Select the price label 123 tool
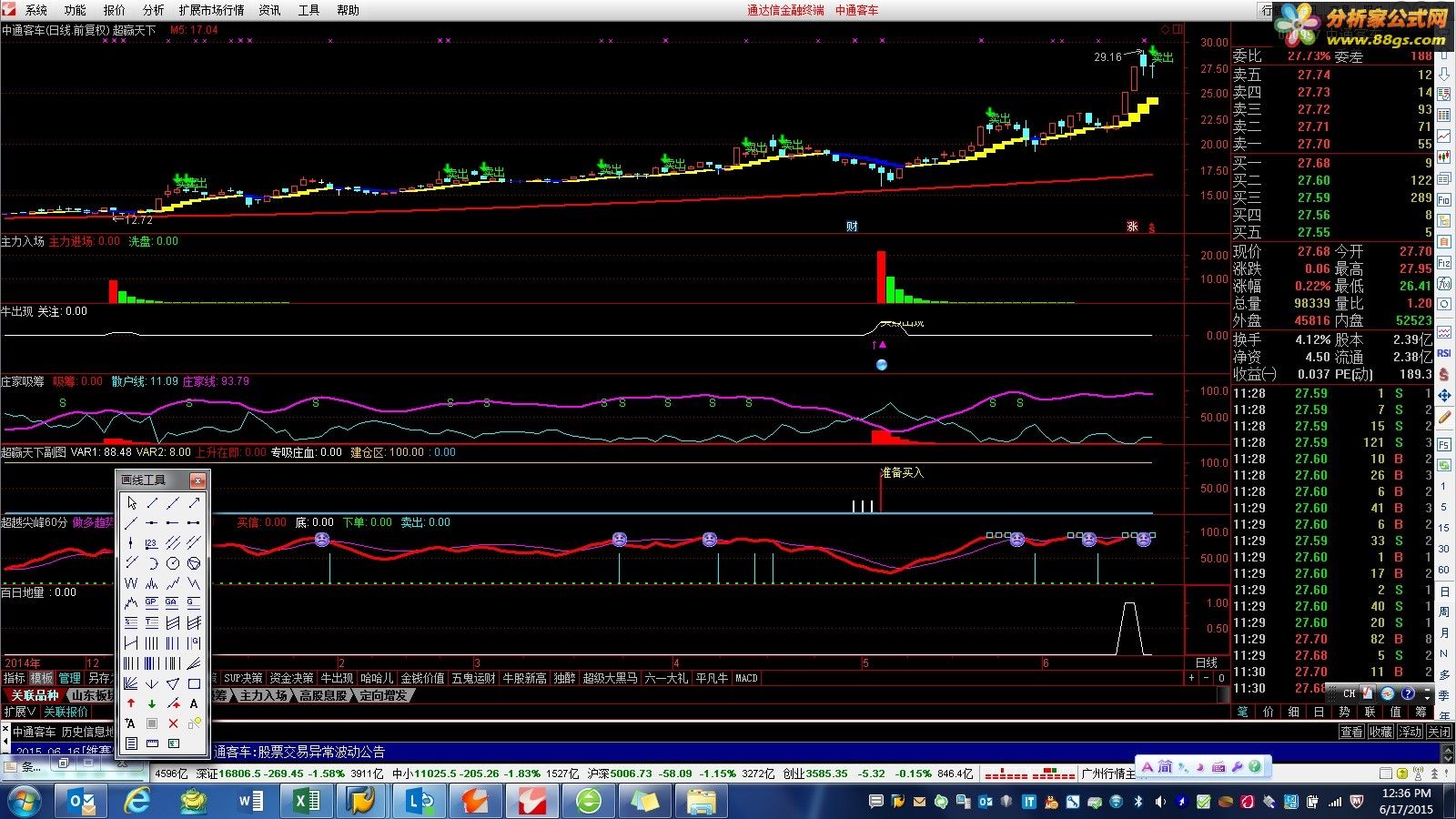This screenshot has width=1456, height=819. (x=152, y=543)
